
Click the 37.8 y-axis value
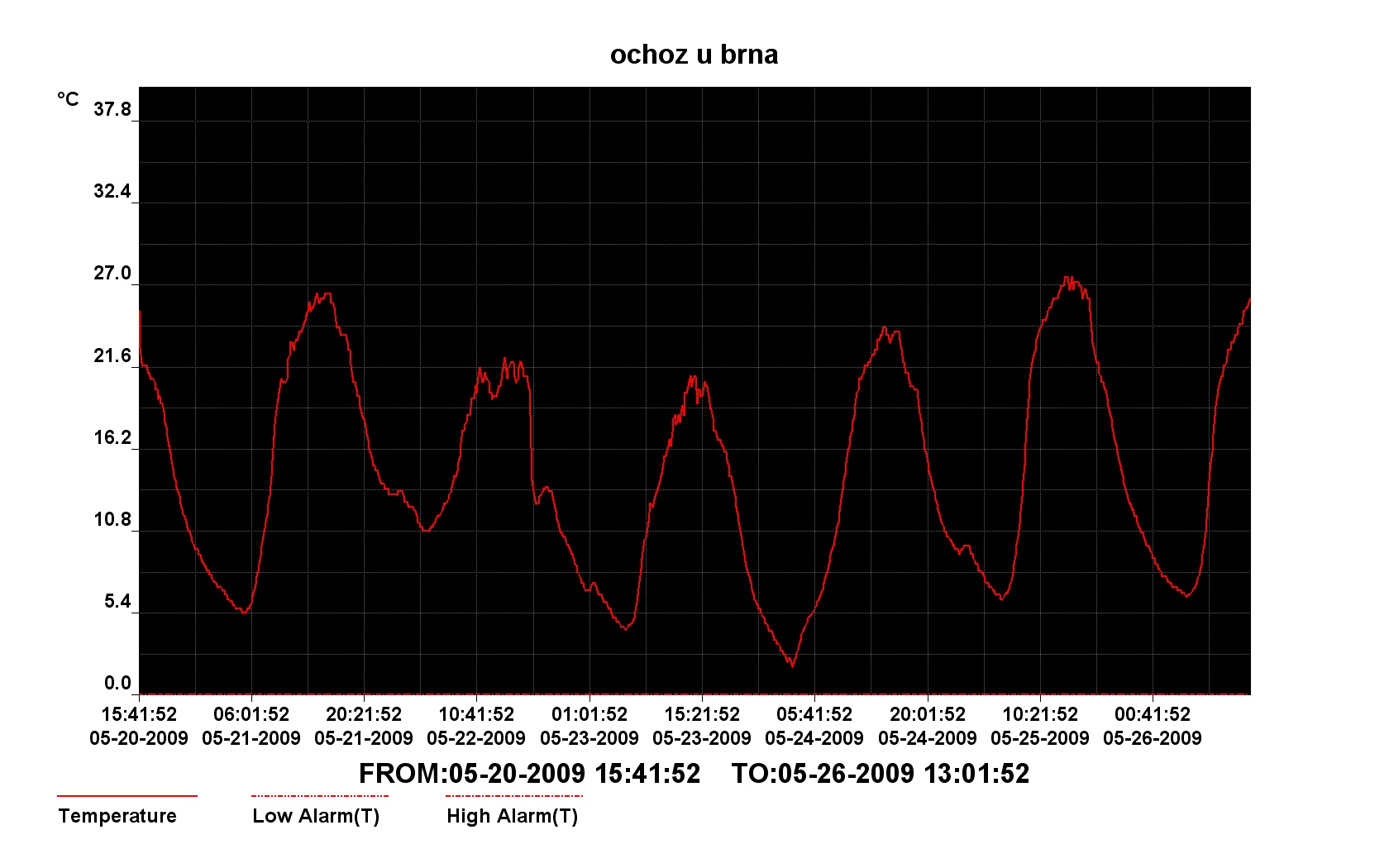(x=112, y=109)
